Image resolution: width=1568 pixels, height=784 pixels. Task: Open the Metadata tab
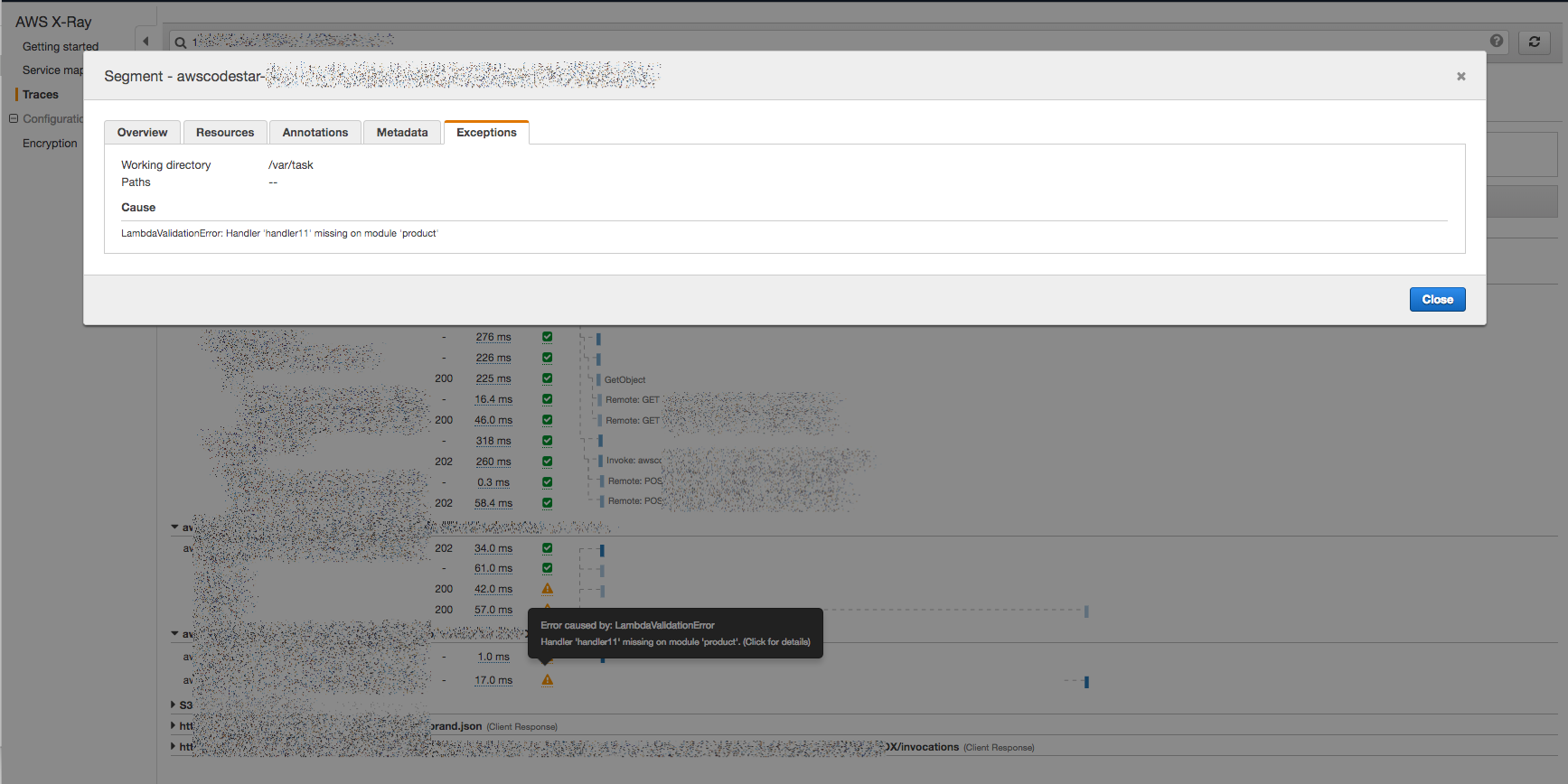point(401,133)
